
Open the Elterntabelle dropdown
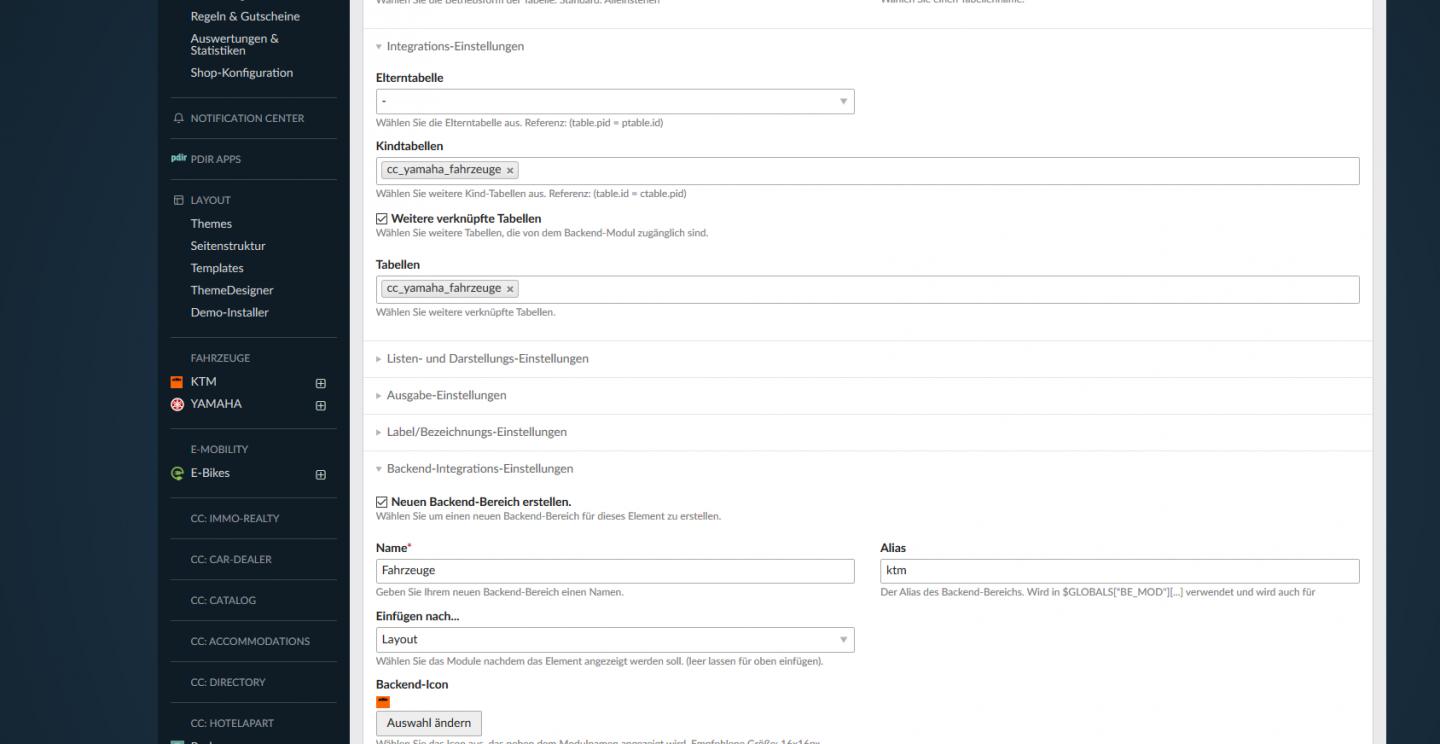click(x=615, y=102)
